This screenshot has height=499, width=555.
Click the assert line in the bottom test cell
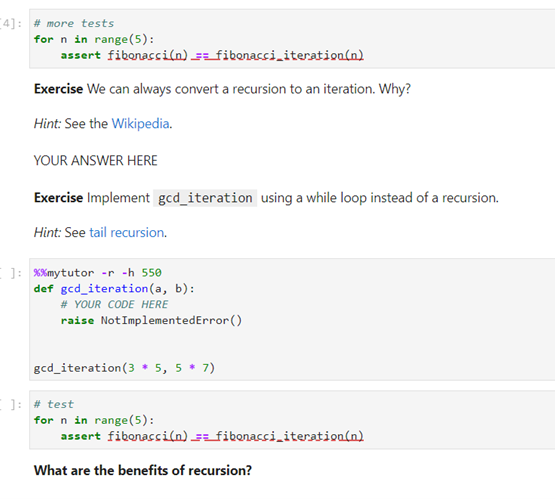pyautogui.click(x=212, y=436)
